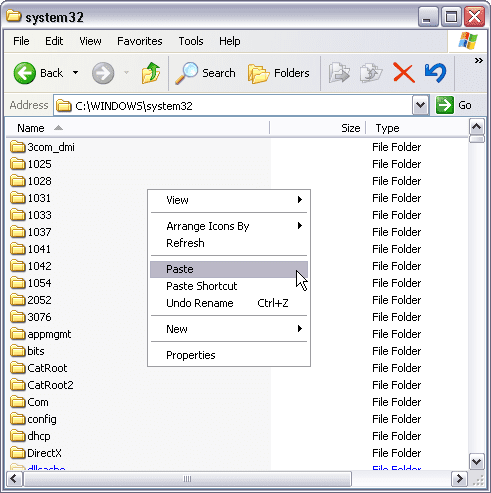This screenshot has height=493, width=491.
Task: Open the Tools menu
Action: 191,41
